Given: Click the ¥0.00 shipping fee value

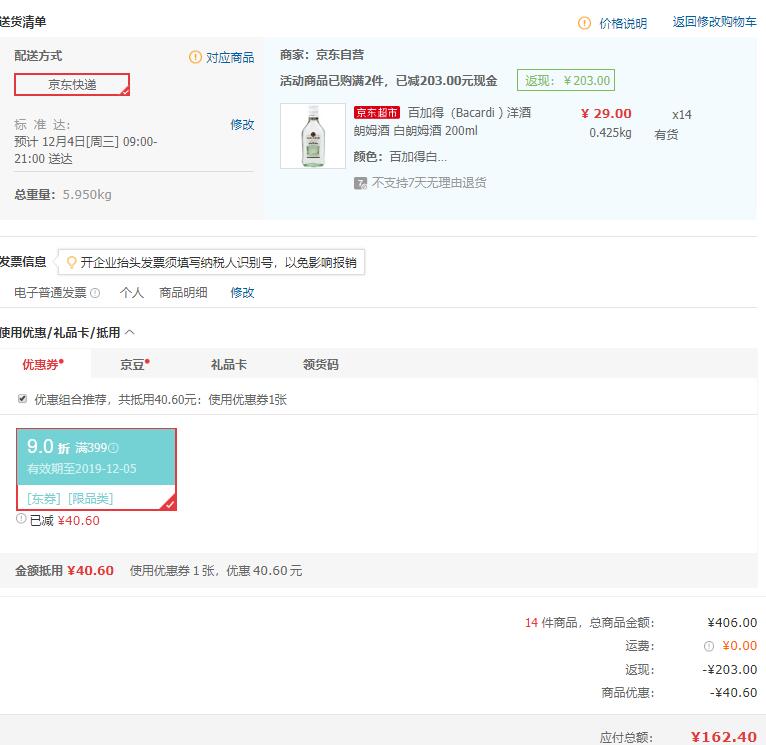Looking at the screenshot, I should tap(740, 646).
